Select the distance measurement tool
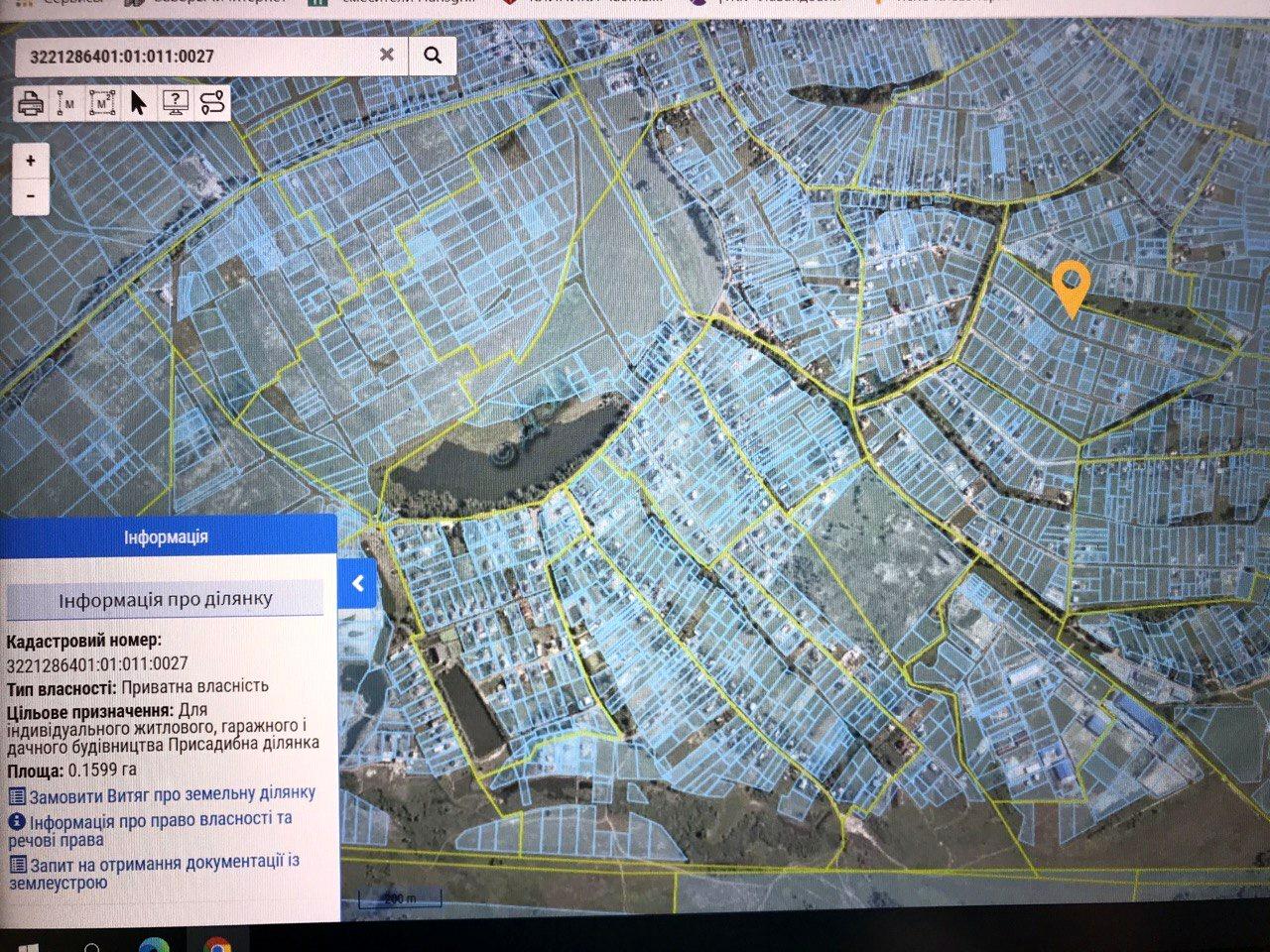Viewport: 1270px width, 952px height. [x=66, y=102]
